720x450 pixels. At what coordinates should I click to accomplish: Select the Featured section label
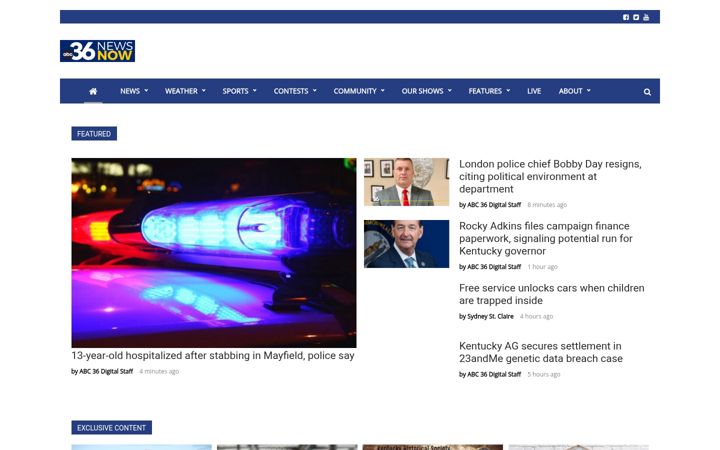(94, 134)
